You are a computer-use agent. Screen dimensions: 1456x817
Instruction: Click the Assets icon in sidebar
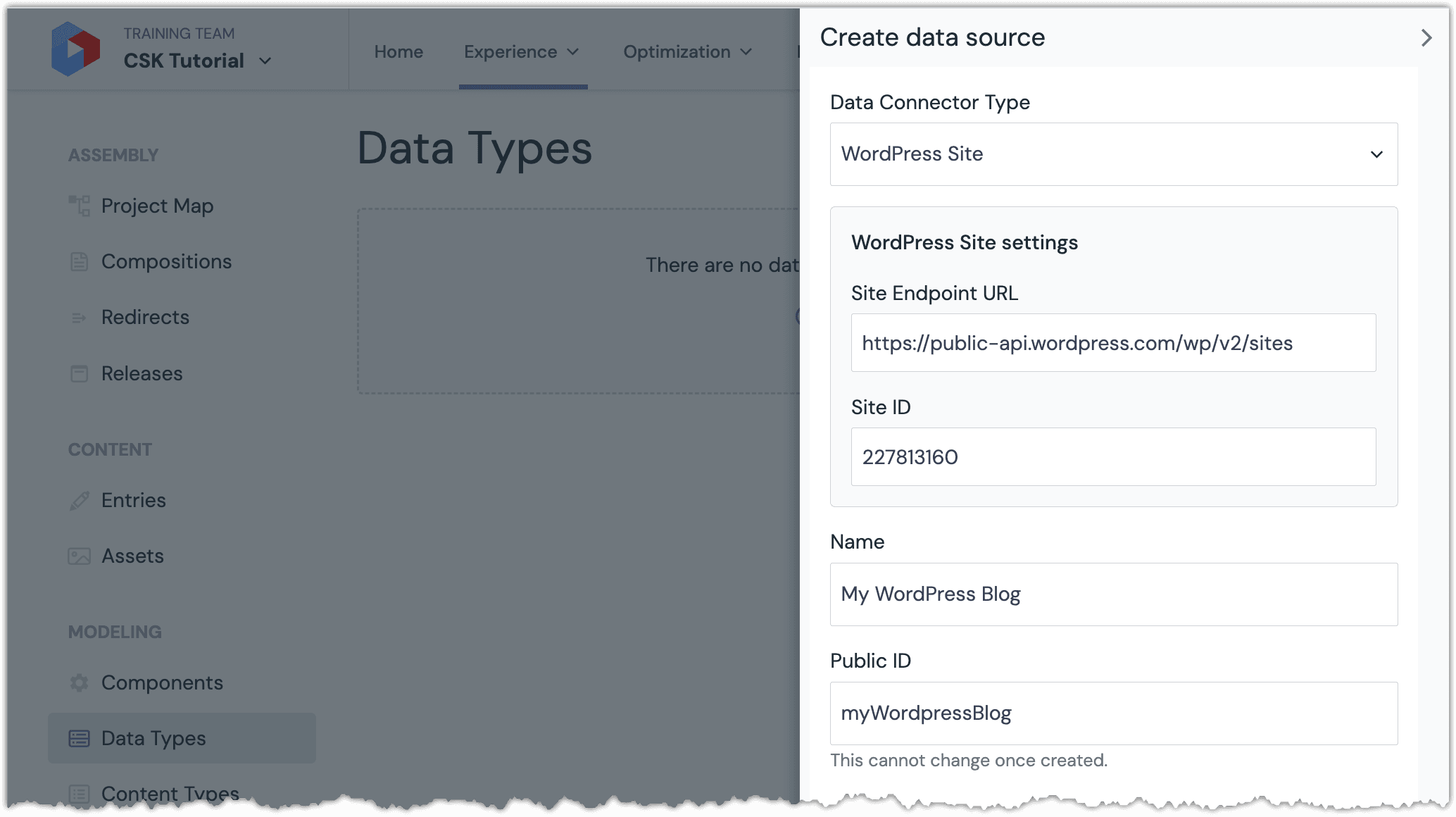tap(80, 555)
